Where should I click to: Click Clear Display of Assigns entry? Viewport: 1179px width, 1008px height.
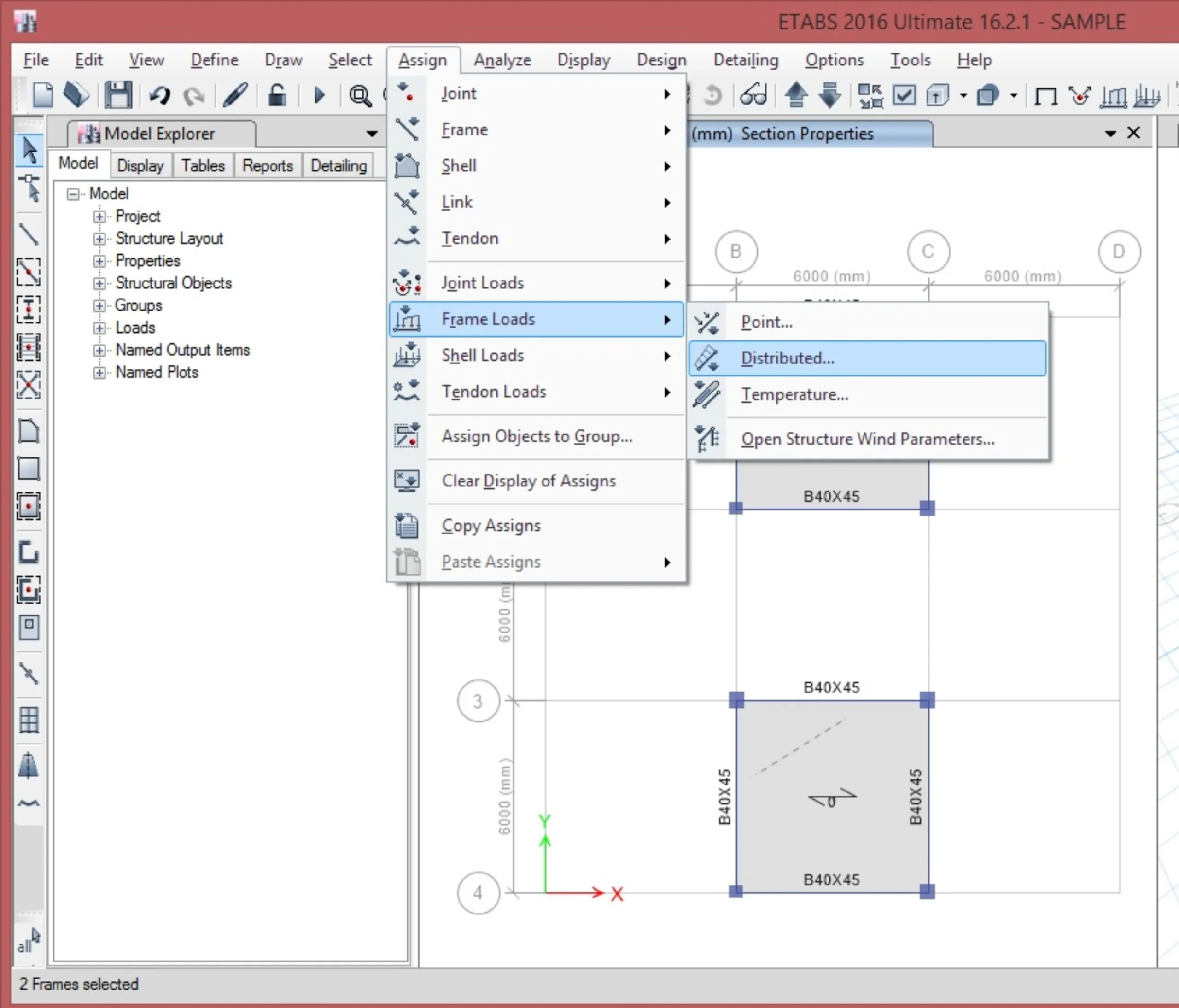point(528,481)
